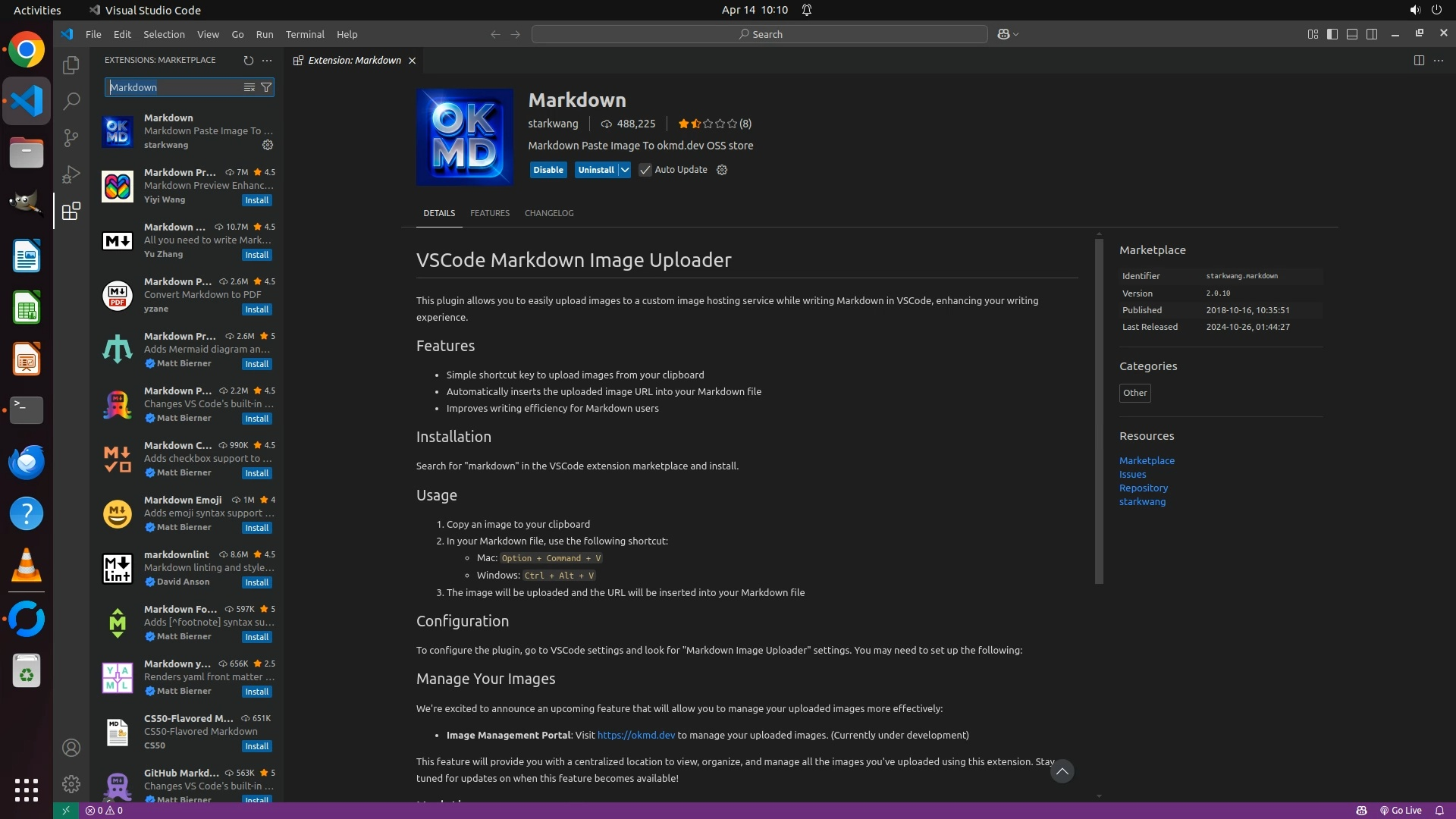1456x819 pixels.
Task: Open the Explorer view in activity bar
Action: coord(71,66)
